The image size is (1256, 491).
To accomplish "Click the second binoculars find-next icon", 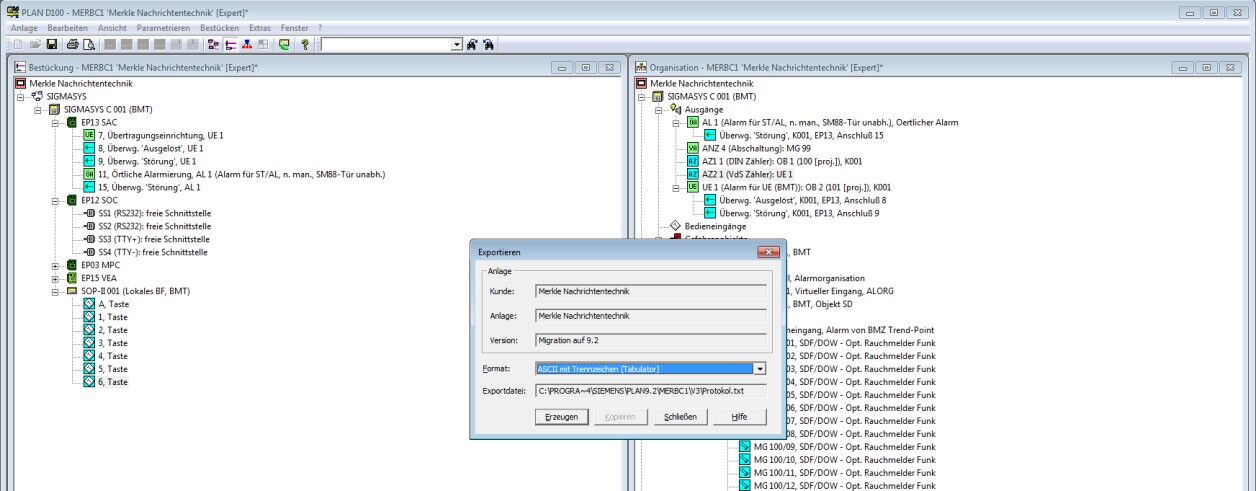I will point(490,45).
